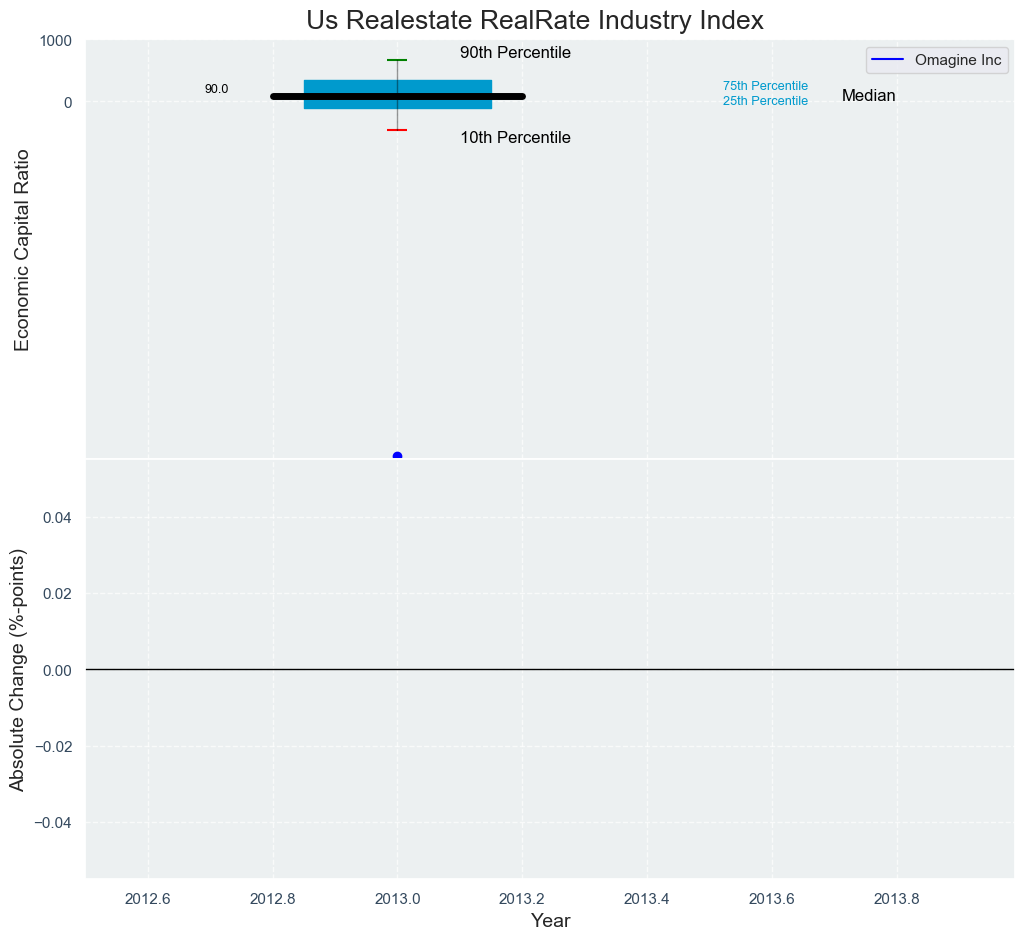The width and height of the screenshot is (1025, 940).
Task: Select the 75th Percentile label
Action: click(765, 86)
